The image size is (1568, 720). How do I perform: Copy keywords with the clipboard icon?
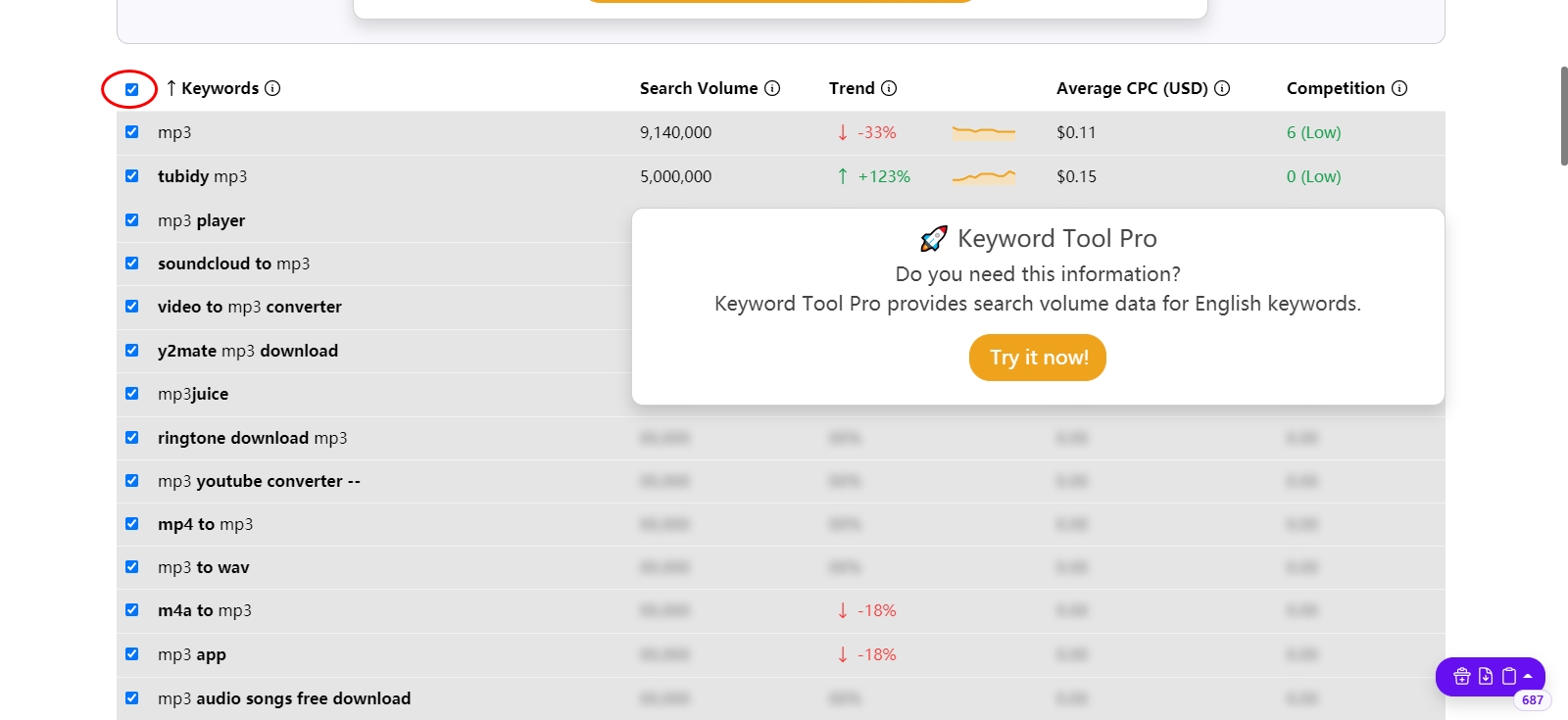point(1509,676)
